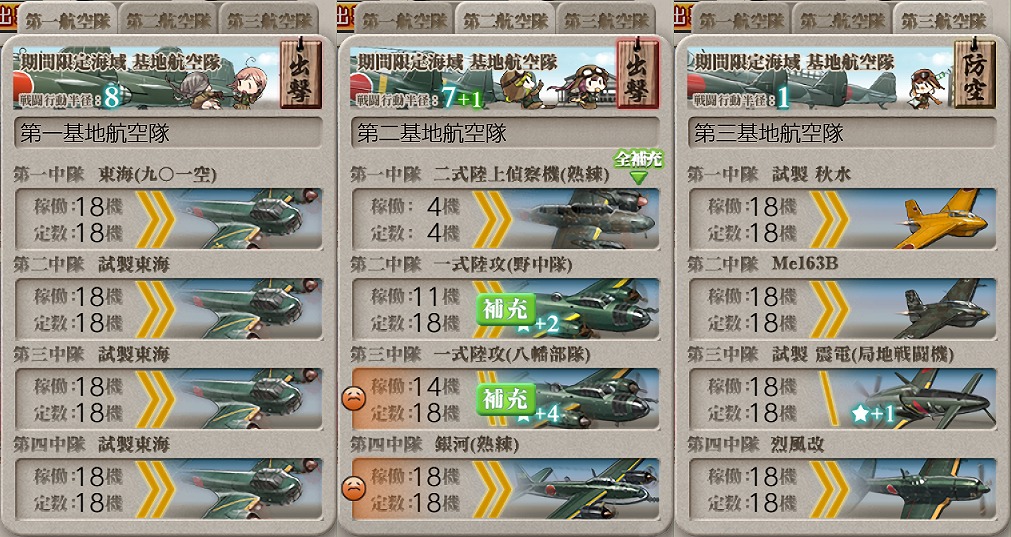Toggle the first air base 出撃 wooden sign
The height and width of the screenshot is (537, 1011).
coord(300,73)
